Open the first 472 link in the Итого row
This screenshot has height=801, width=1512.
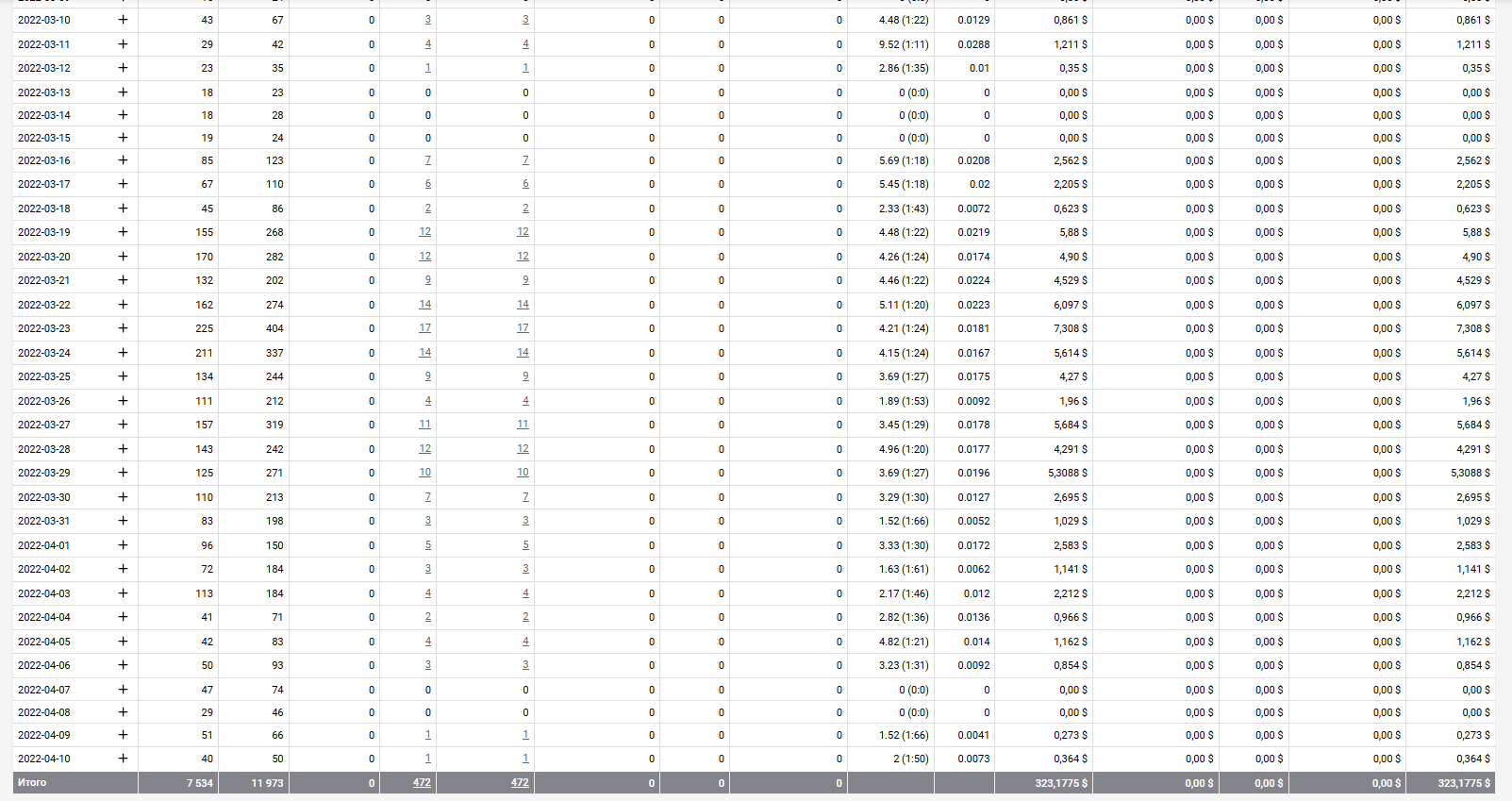[x=422, y=783]
